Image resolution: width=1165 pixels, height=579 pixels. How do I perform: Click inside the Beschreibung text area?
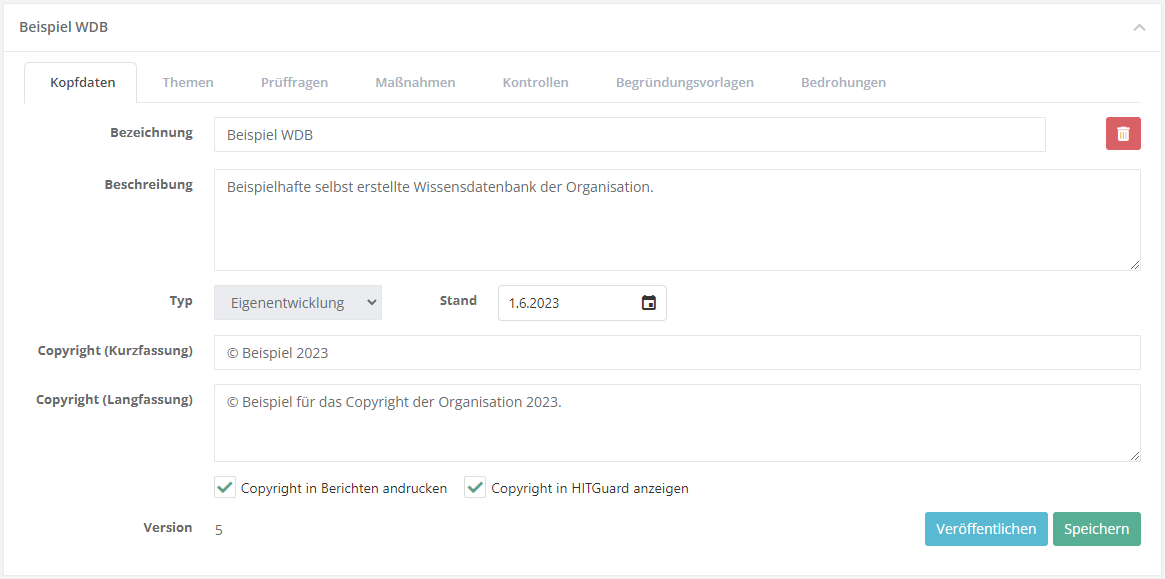click(x=676, y=220)
